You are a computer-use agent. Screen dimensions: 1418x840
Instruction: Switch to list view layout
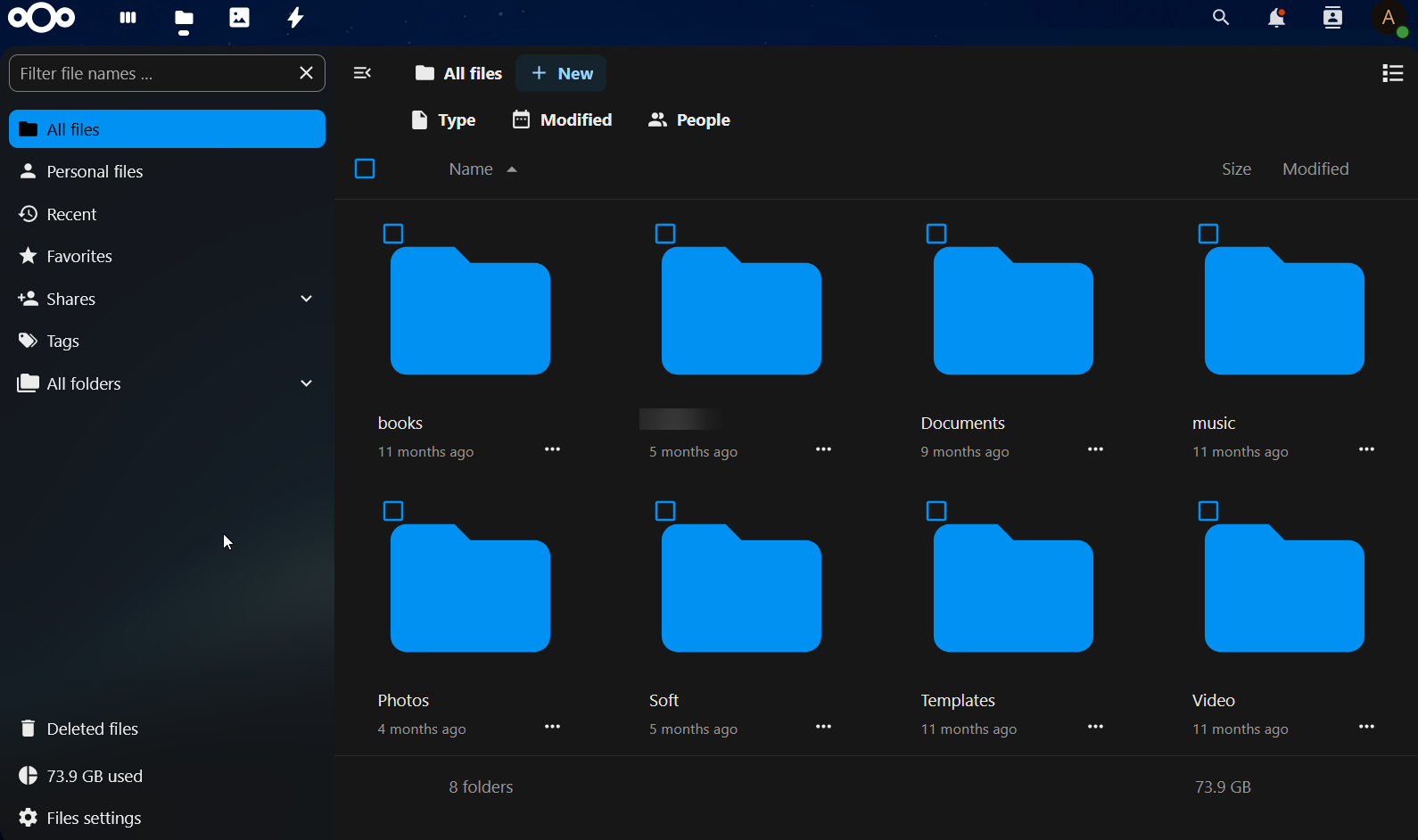coord(1392,73)
